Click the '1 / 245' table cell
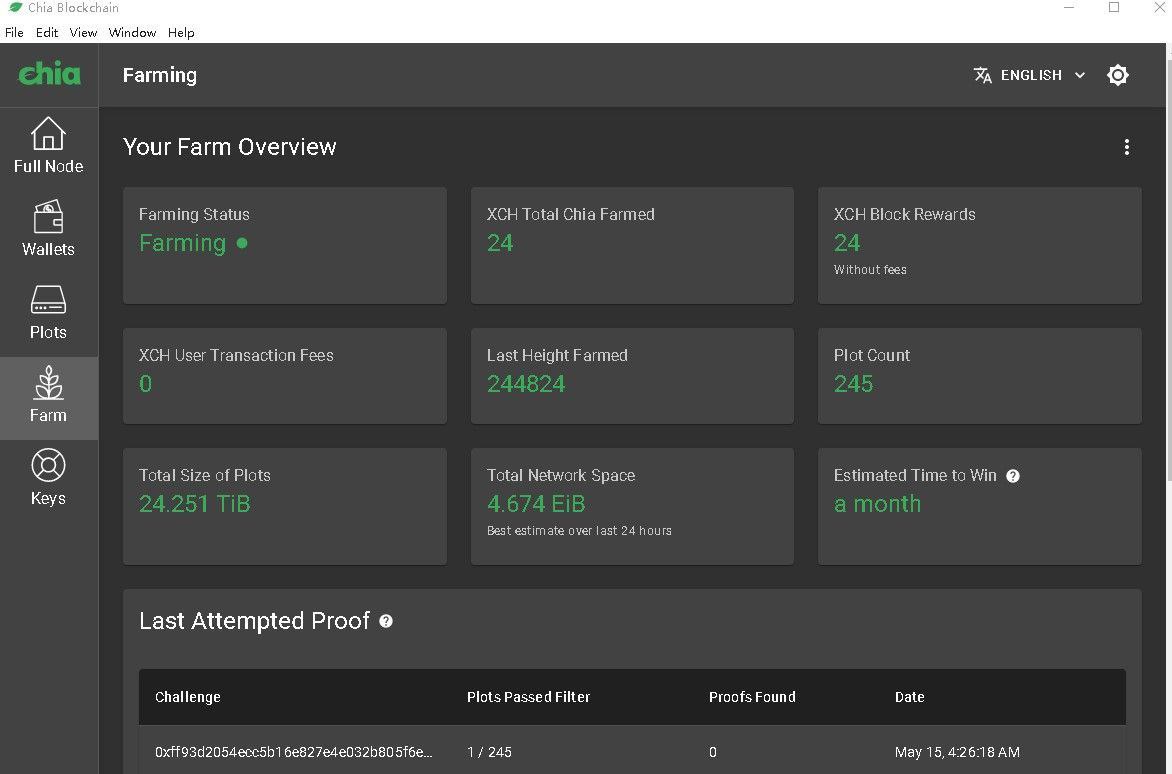This screenshot has height=774, width=1172. click(x=490, y=752)
